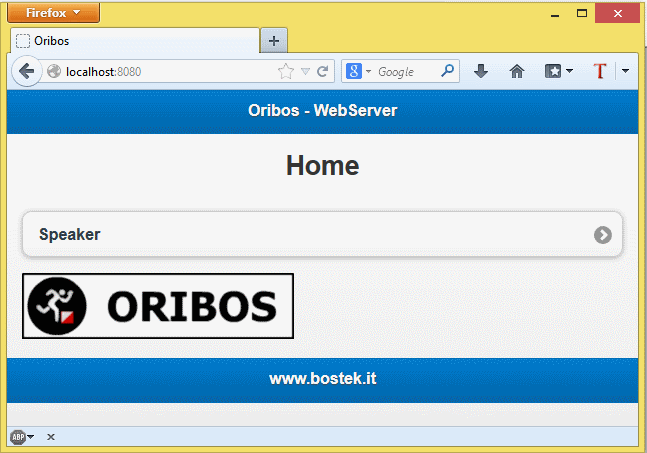The height and width of the screenshot is (453, 647).
Task: Open the URL history dropdown arrow
Action: coord(305,71)
